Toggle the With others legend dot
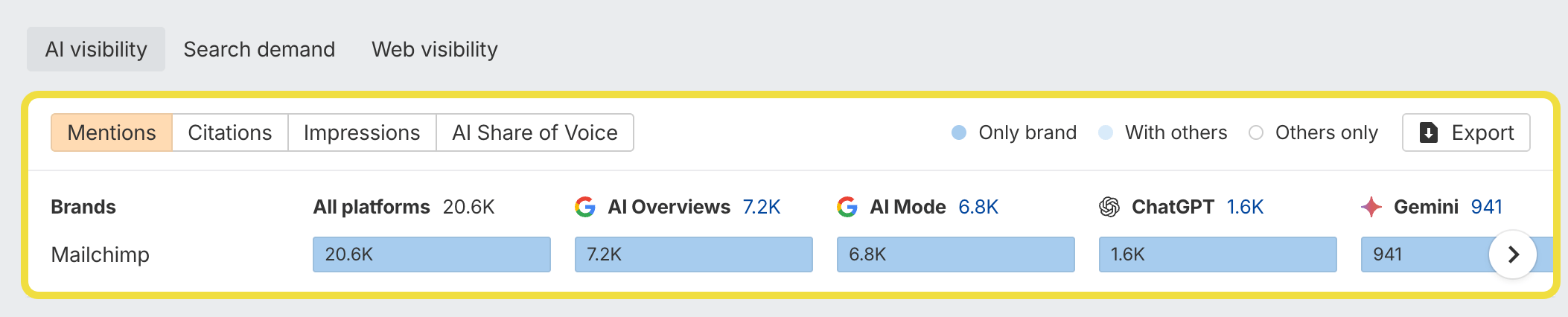 click(x=1106, y=132)
